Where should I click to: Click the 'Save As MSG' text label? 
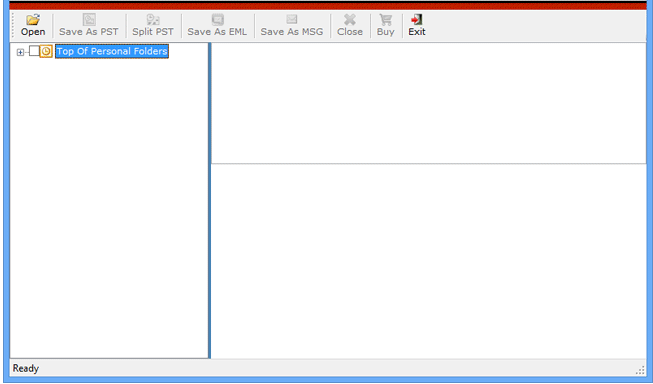point(292,32)
